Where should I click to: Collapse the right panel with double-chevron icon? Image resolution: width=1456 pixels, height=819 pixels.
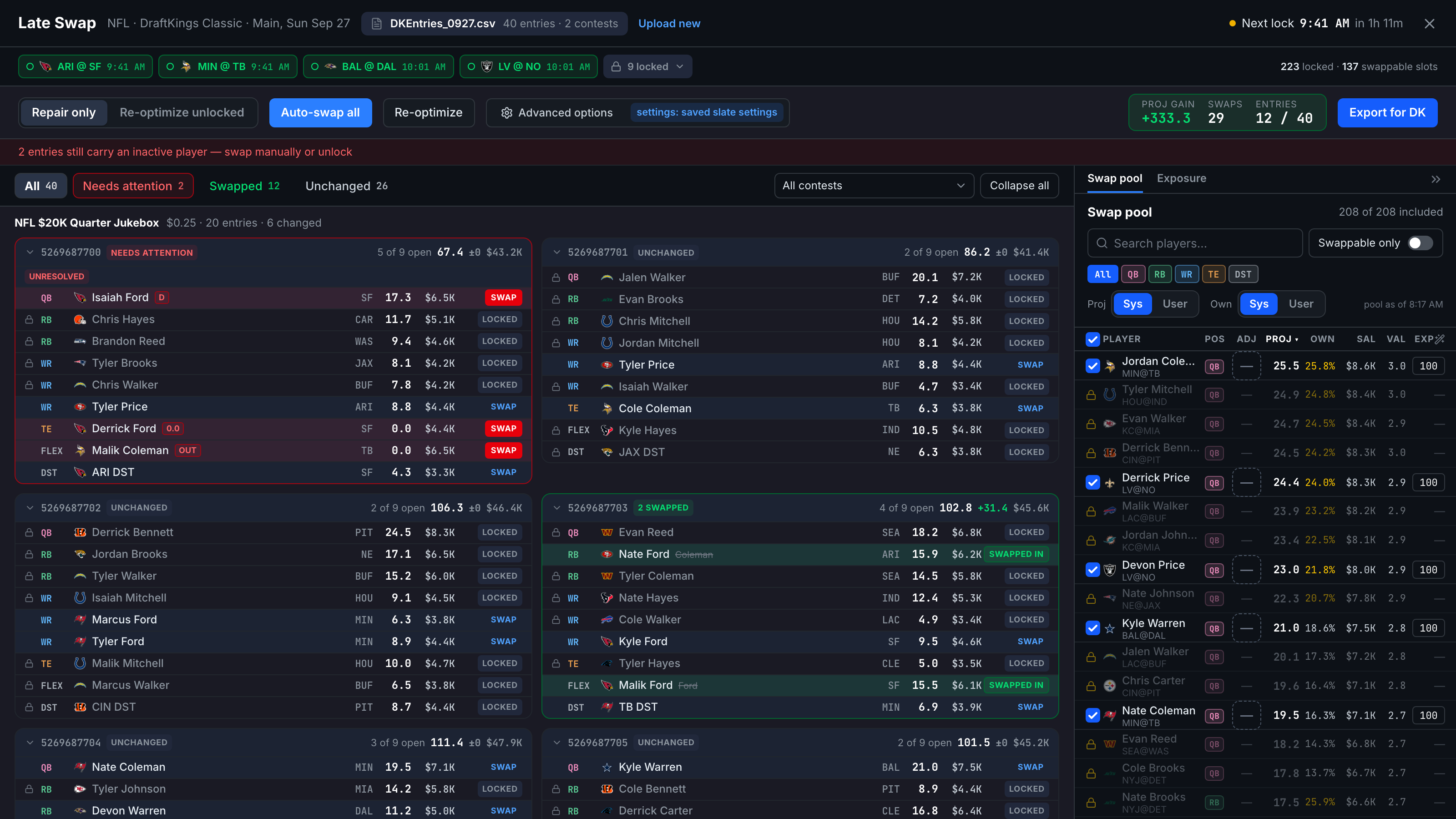[x=1436, y=179]
